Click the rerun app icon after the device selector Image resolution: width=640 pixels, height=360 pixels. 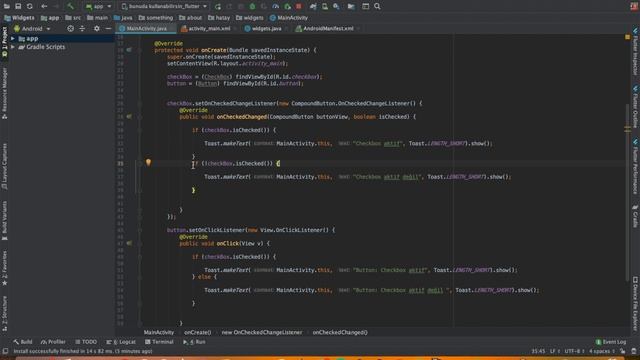[x=218, y=6]
